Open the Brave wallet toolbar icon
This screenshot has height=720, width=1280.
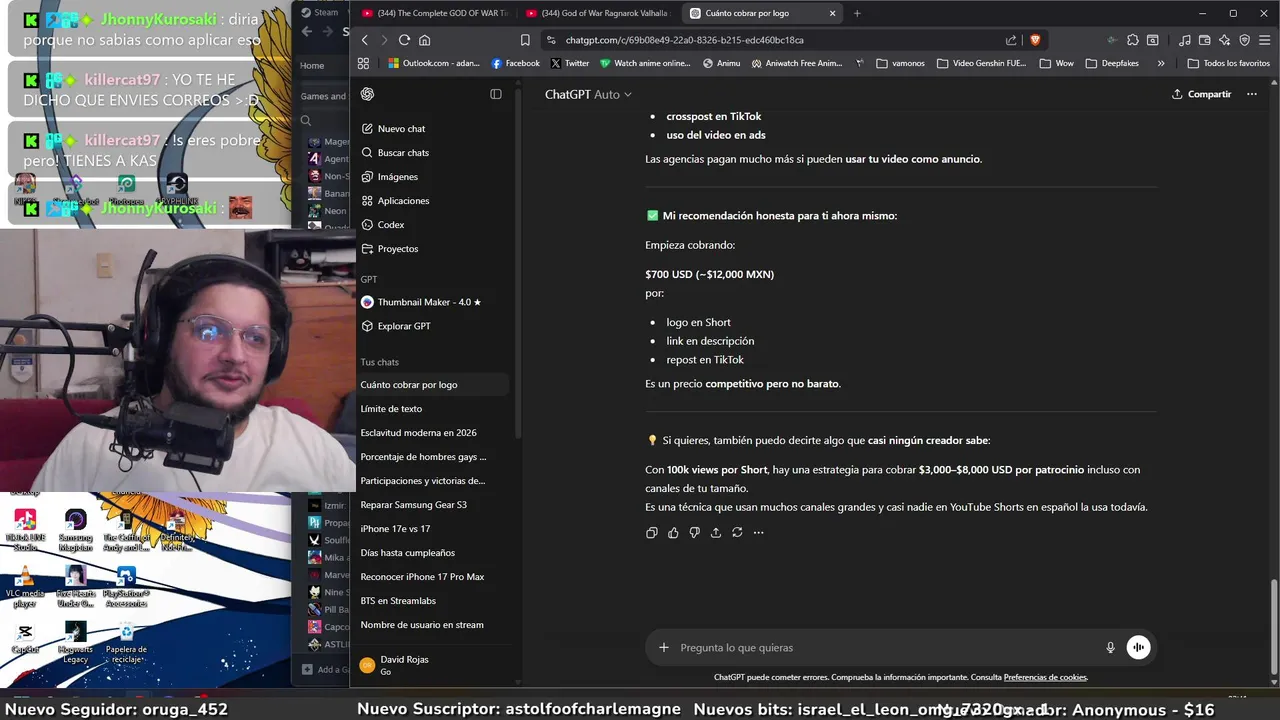click(x=1205, y=40)
